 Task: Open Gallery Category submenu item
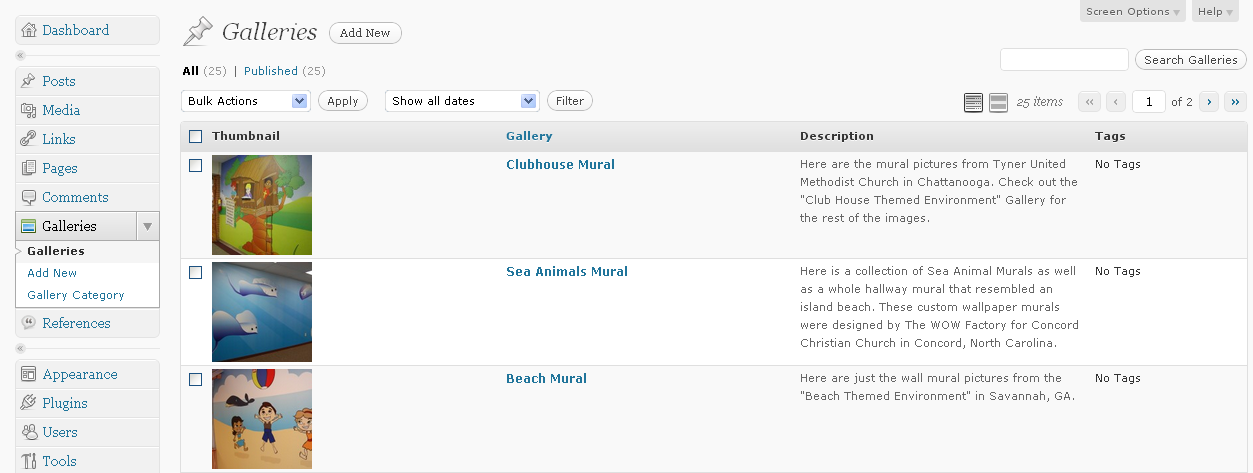[76, 295]
